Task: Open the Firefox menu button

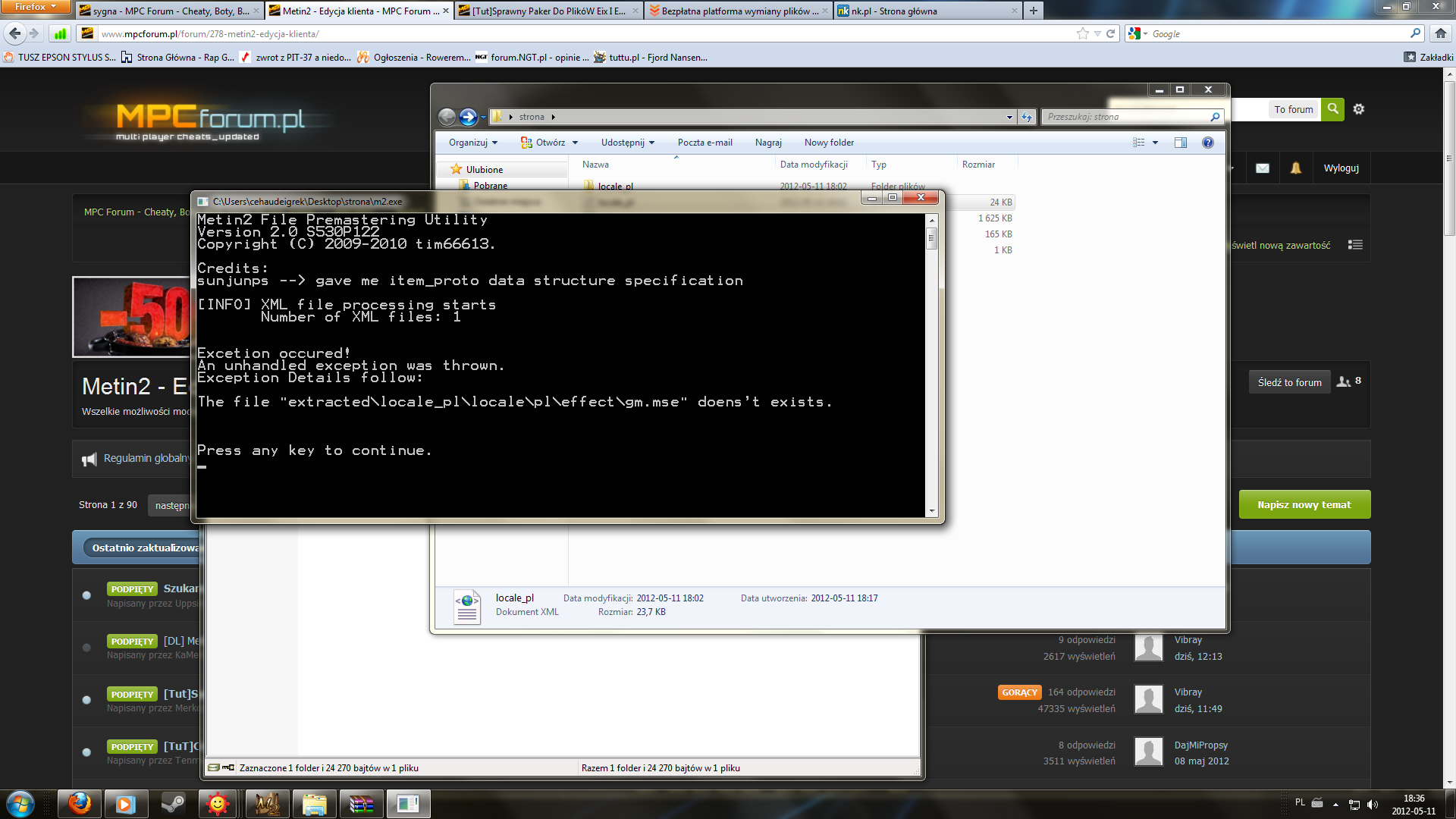Action: (35, 7)
